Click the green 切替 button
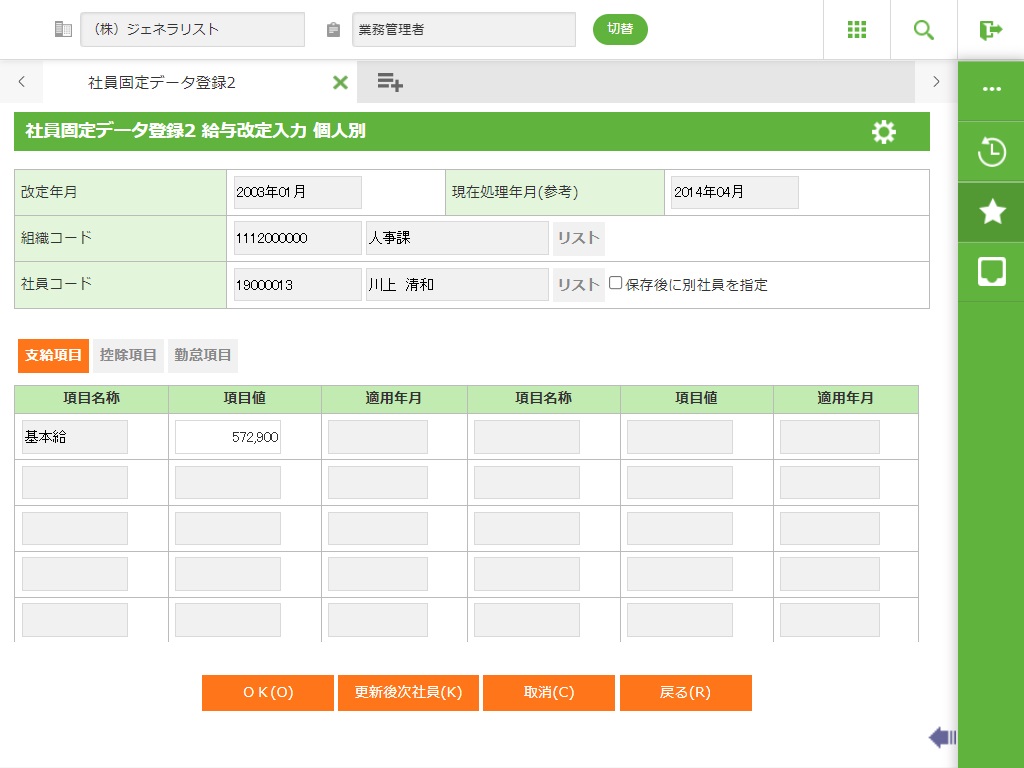The height and width of the screenshot is (768, 1024). click(620, 29)
